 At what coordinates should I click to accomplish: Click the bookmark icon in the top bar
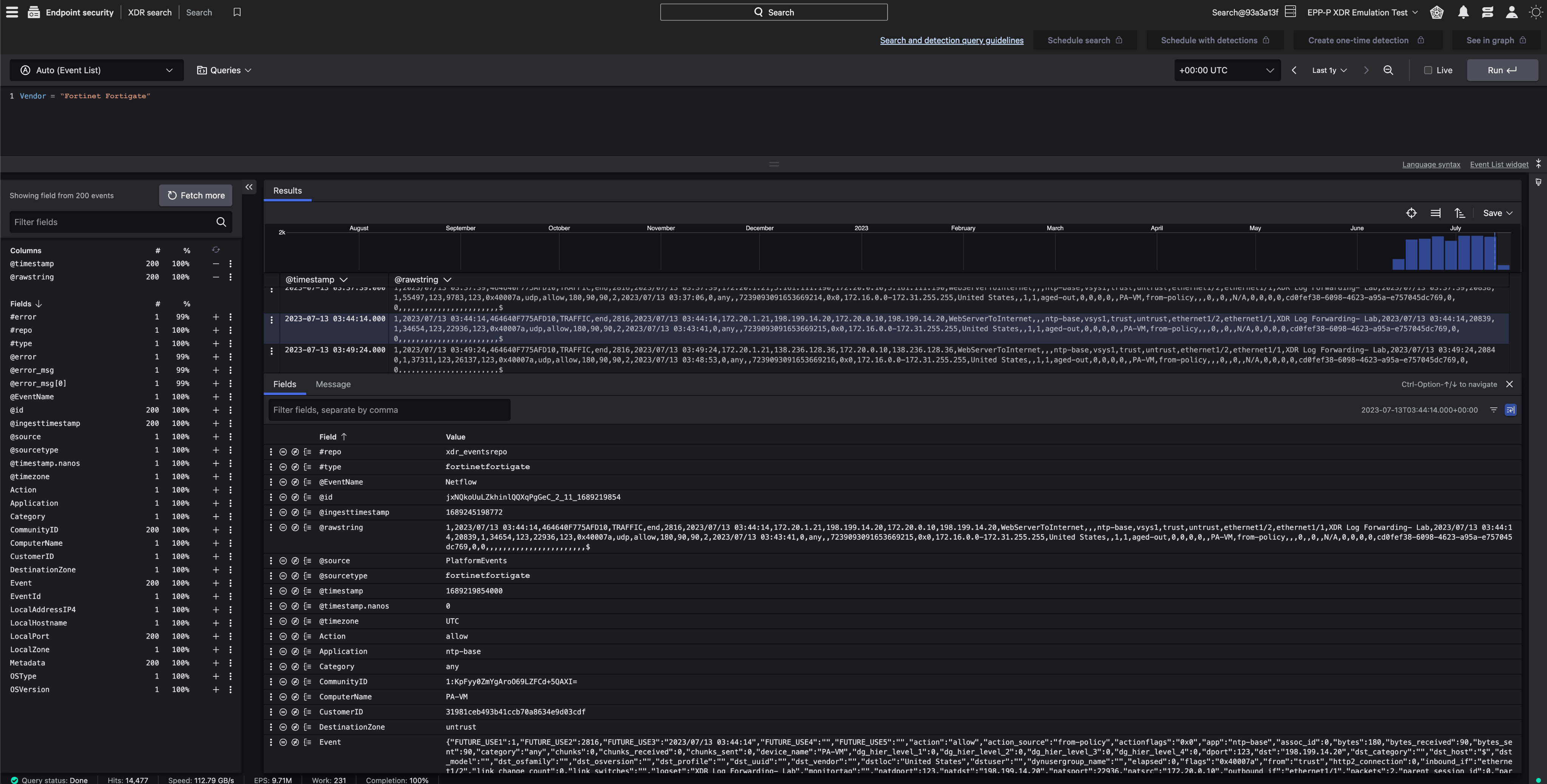click(237, 12)
